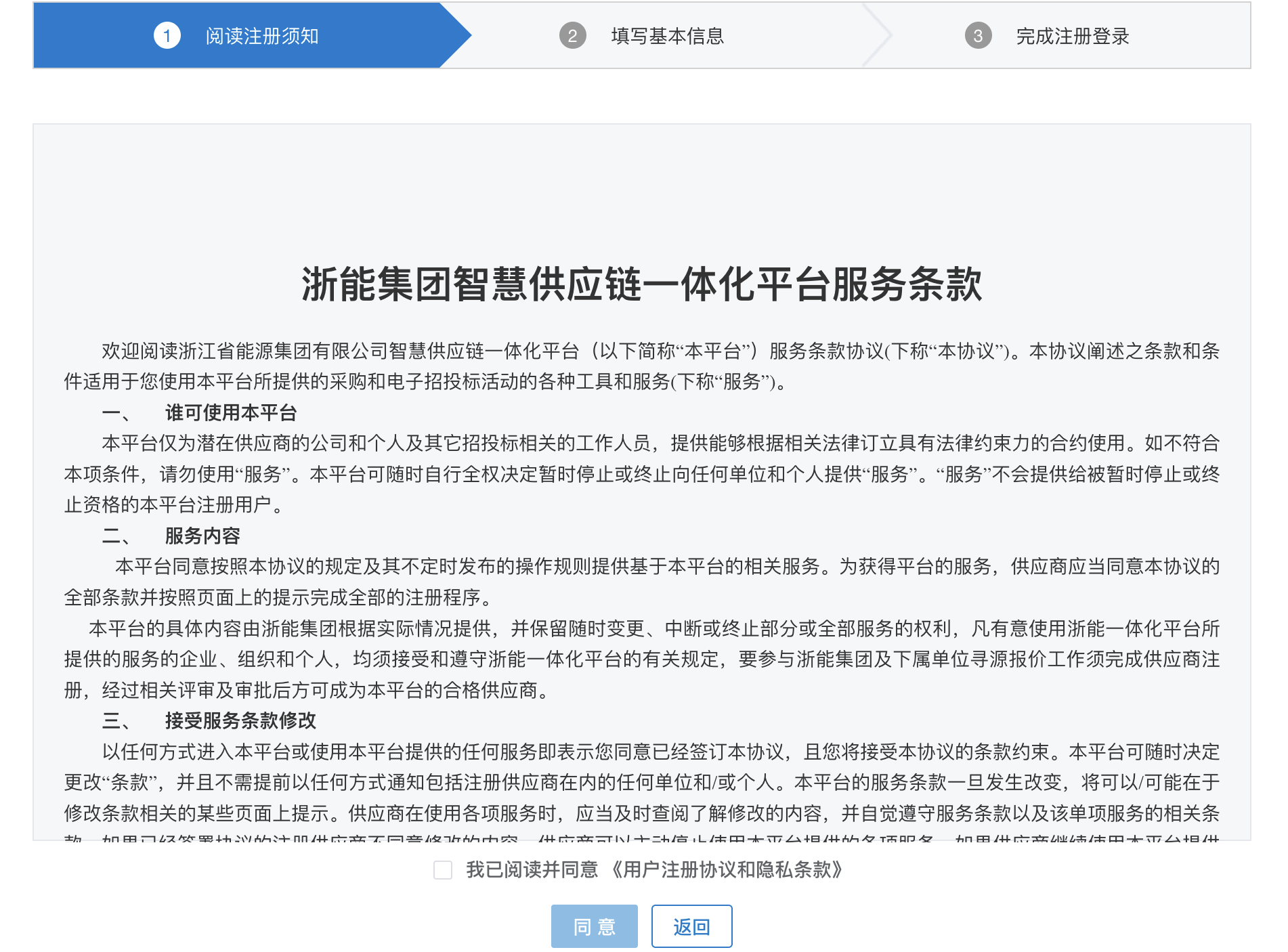1288x952 pixels.
Task: Check the 我已阅读并同意 agreement checkbox
Action: pyautogui.click(x=443, y=870)
